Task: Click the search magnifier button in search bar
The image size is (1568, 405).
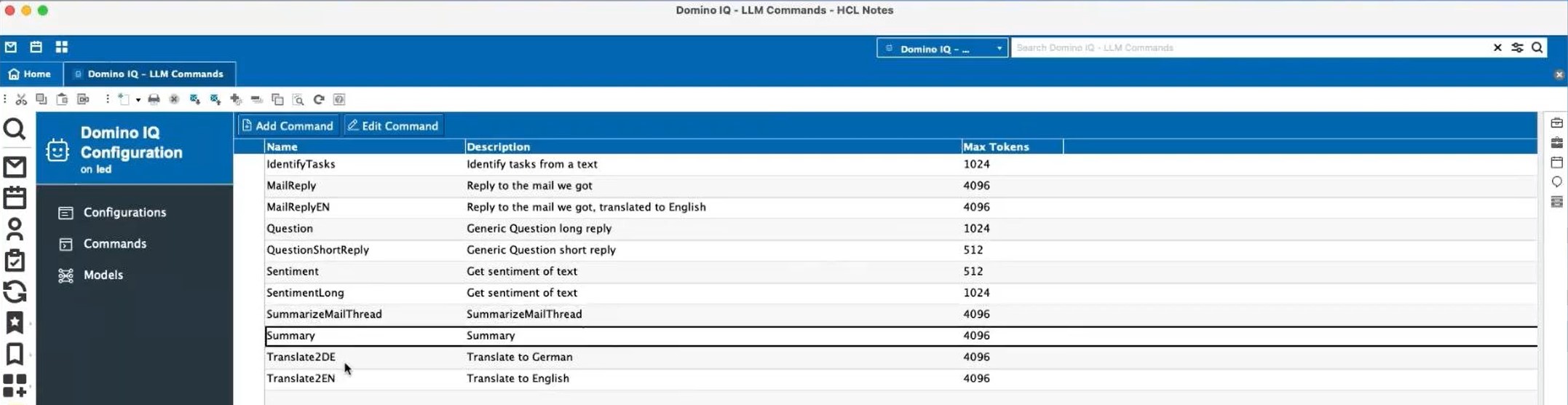Action: coord(1537,47)
